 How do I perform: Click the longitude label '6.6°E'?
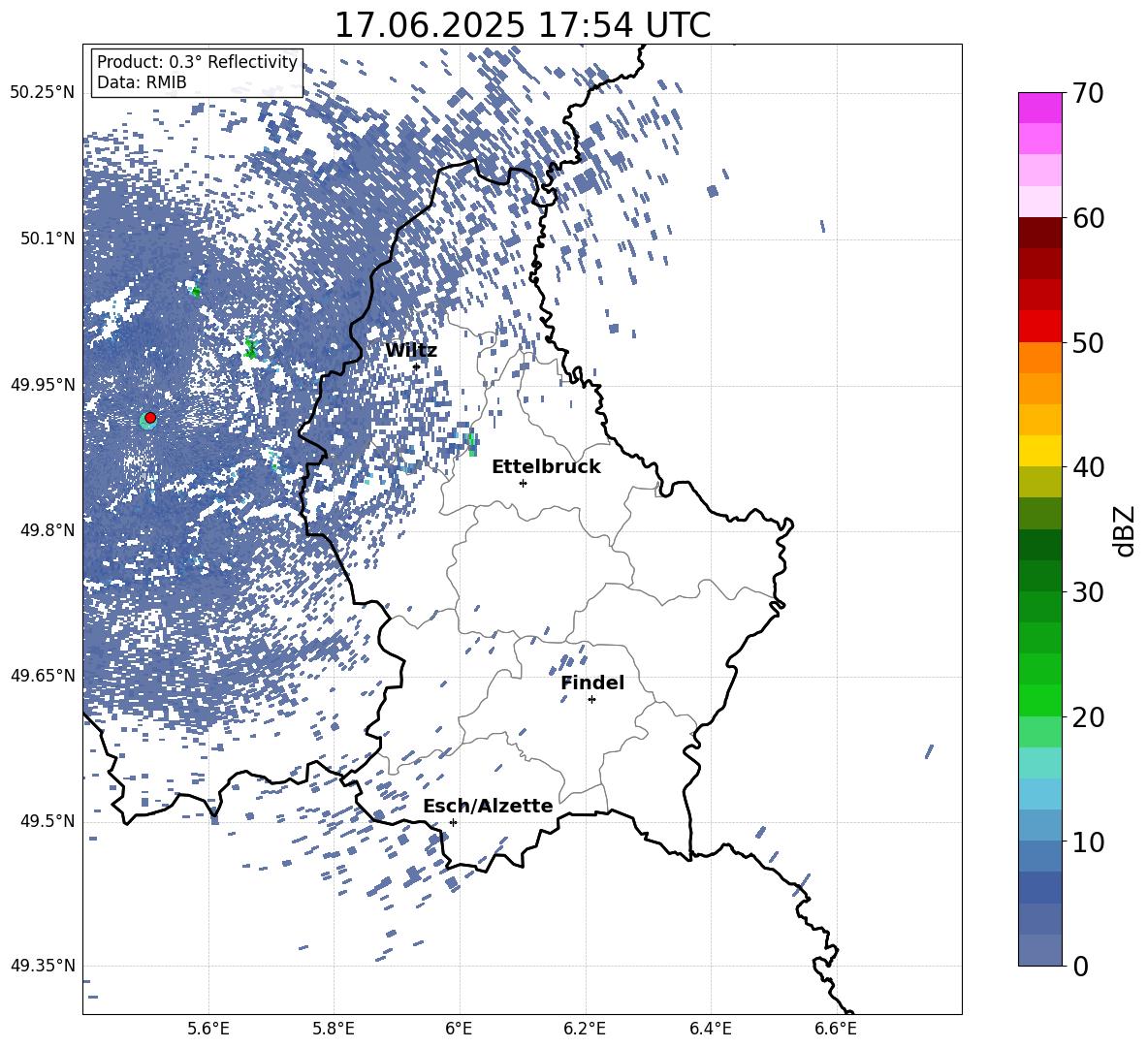pyautogui.click(x=836, y=1029)
